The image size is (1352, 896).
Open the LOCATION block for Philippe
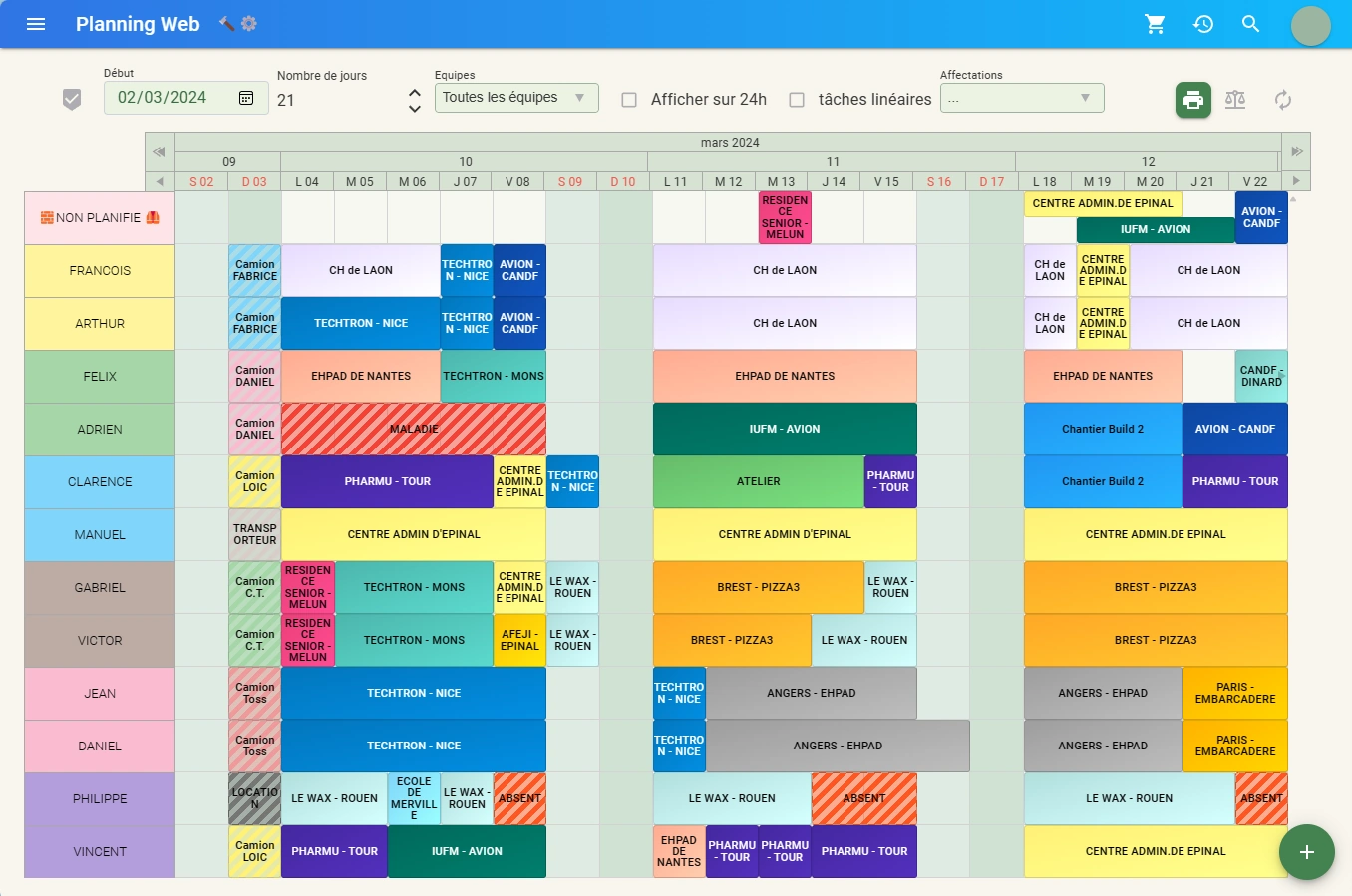point(255,799)
